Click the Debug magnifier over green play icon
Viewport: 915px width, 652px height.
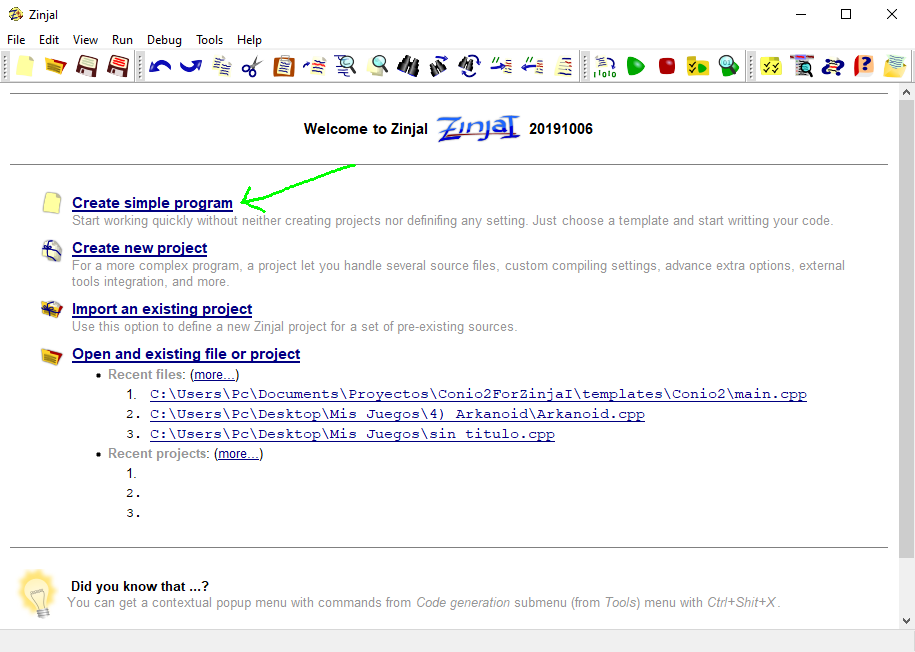click(728, 66)
